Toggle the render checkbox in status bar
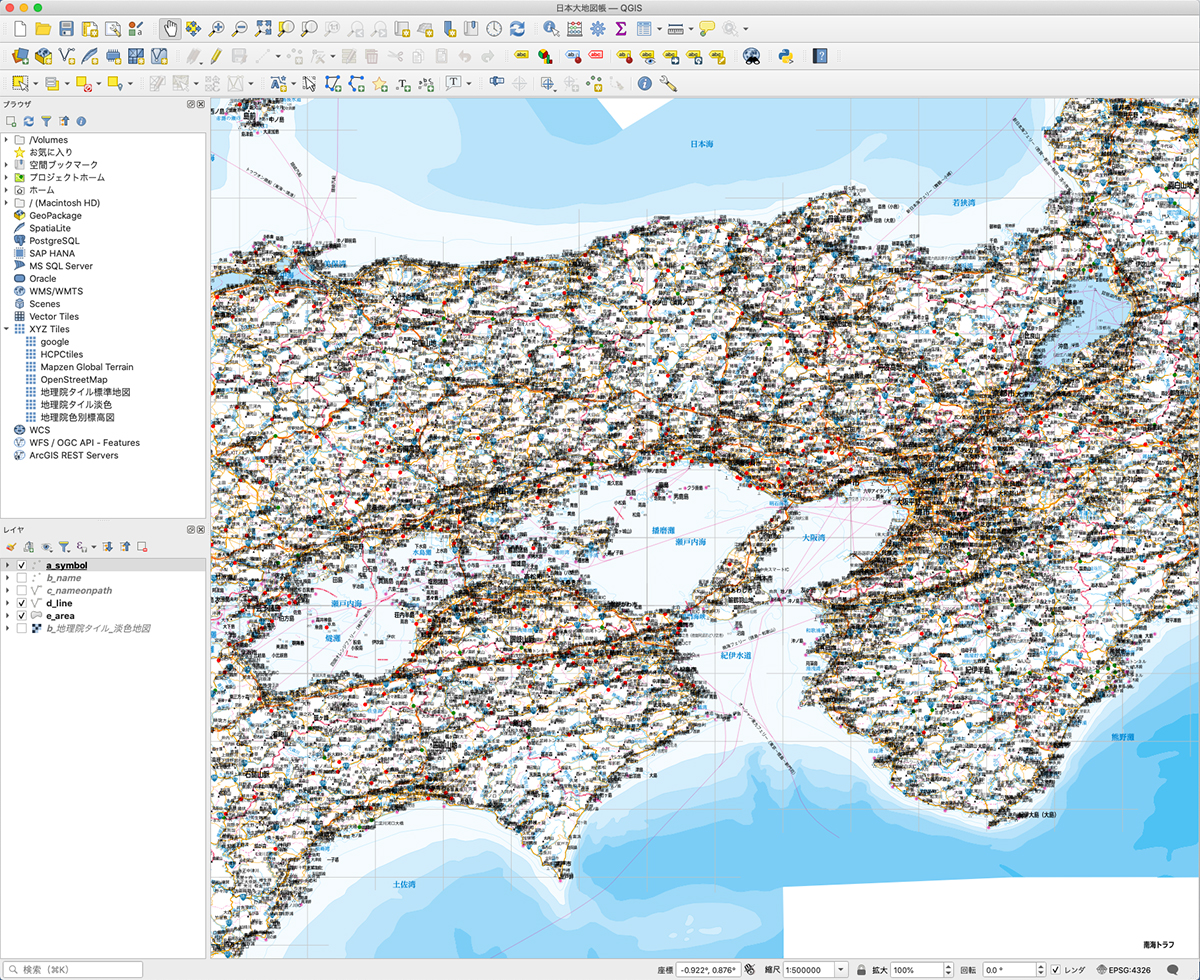1200x980 pixels. [1056, 970]
